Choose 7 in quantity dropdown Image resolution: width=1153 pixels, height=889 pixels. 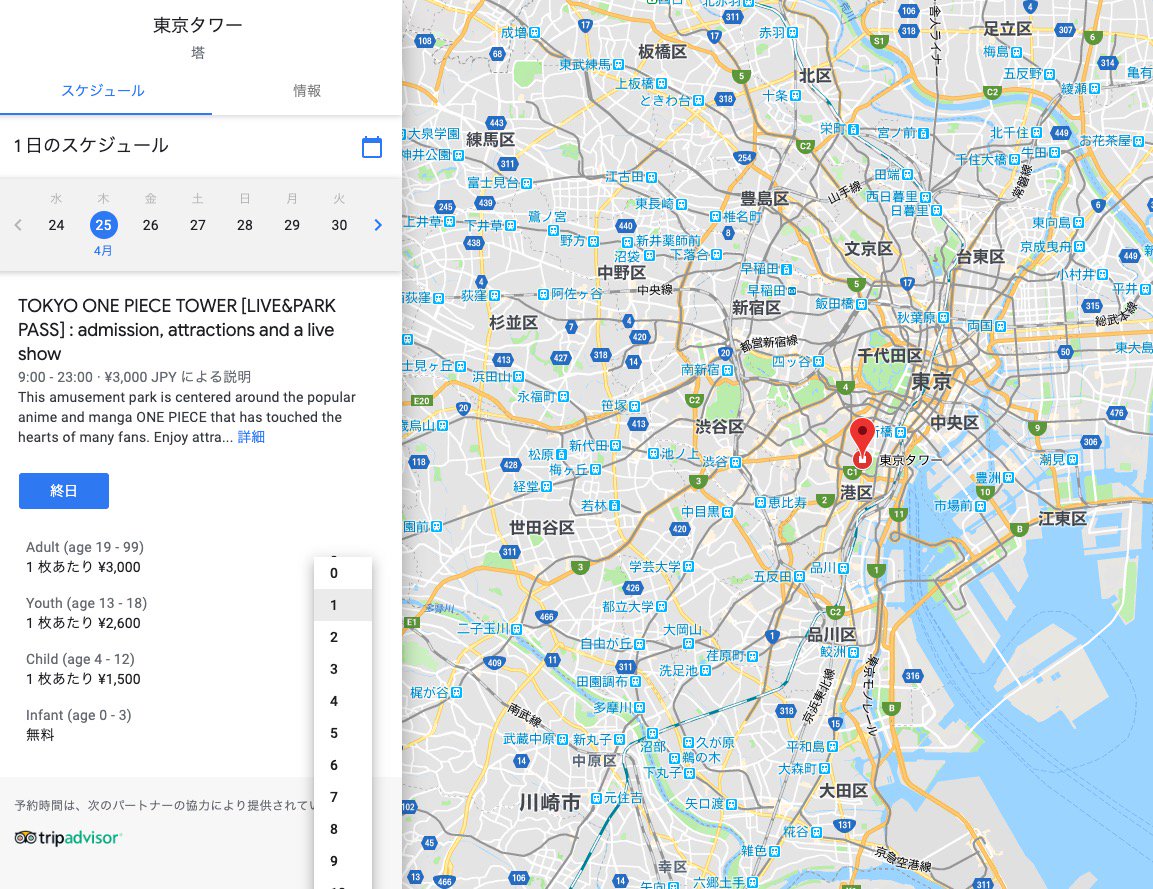[343, 797]
